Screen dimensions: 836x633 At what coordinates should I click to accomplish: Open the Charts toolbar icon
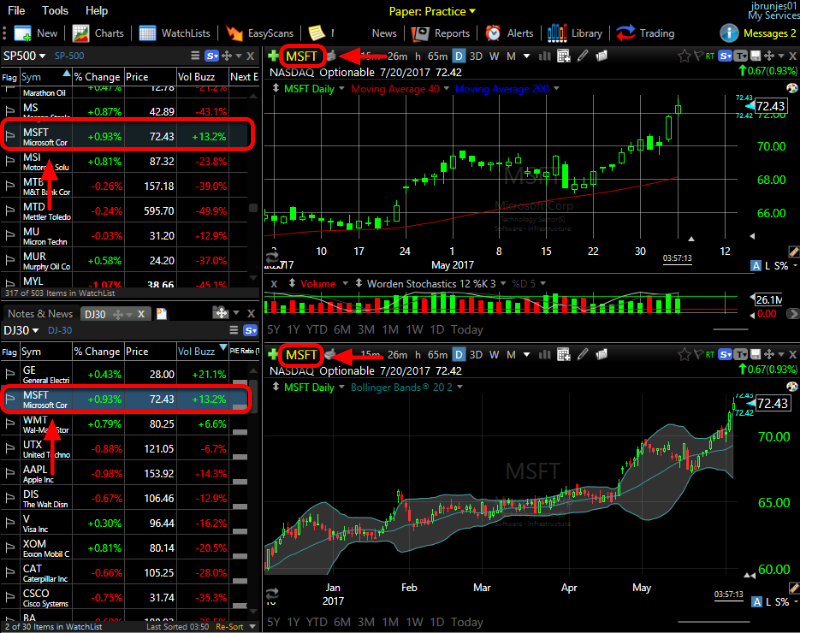click(x=81, y=33)
